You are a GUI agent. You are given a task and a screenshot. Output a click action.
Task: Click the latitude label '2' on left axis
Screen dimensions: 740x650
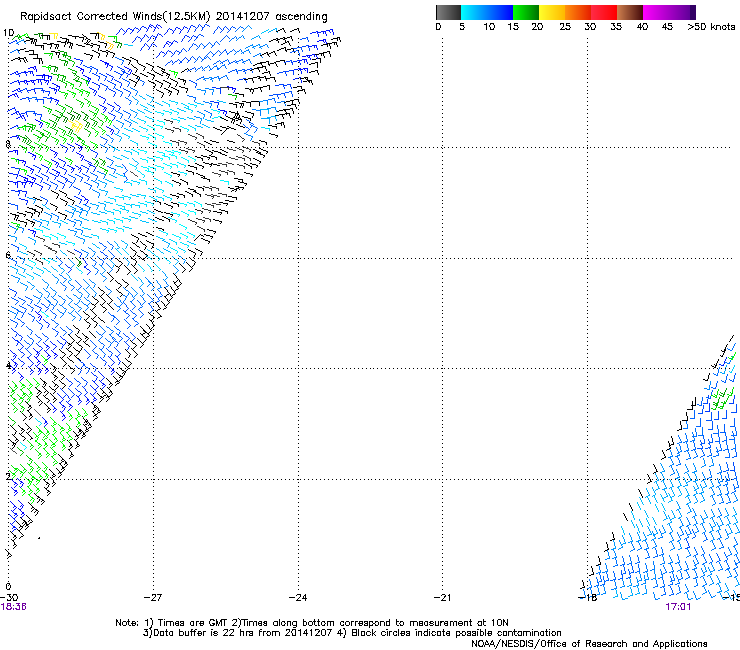(8, 476)
